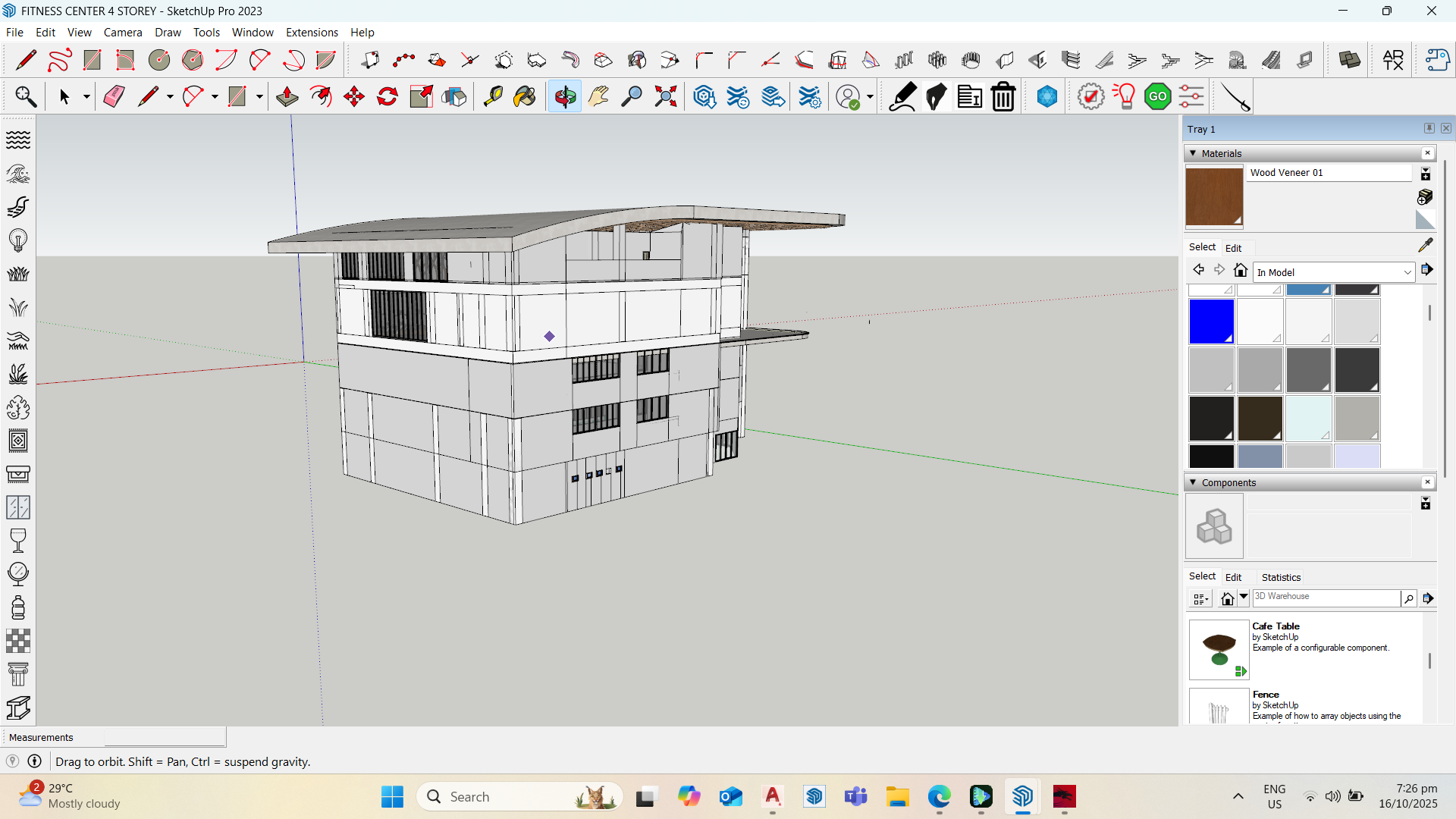This screenshot has width=1456, height=819.
Task: Select the Push/Pull tool
Action: coord(287,96)
